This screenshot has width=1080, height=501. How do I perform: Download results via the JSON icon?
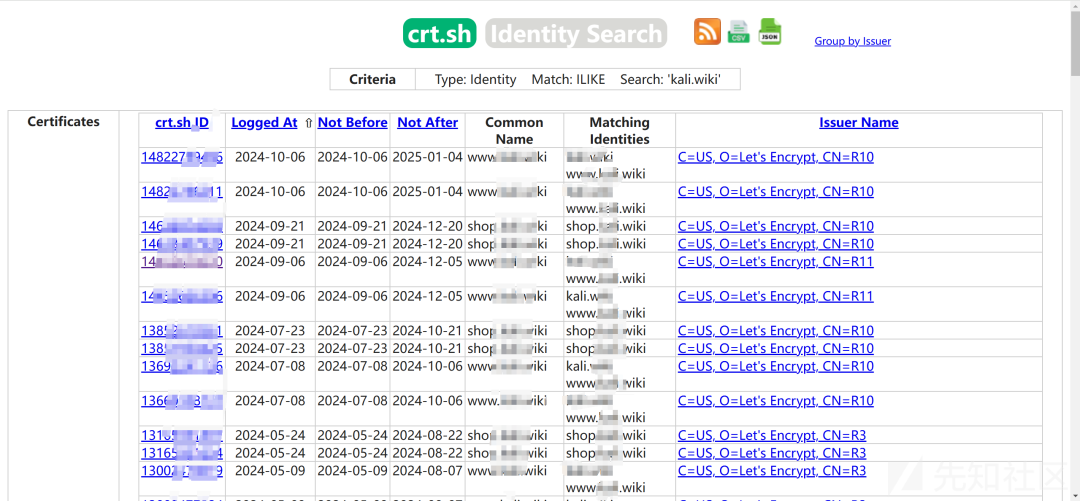(770, 32)
